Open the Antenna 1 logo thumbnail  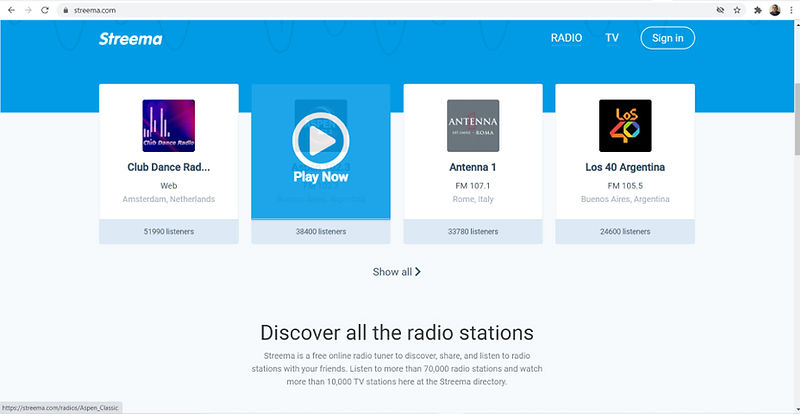pos(473,126)
